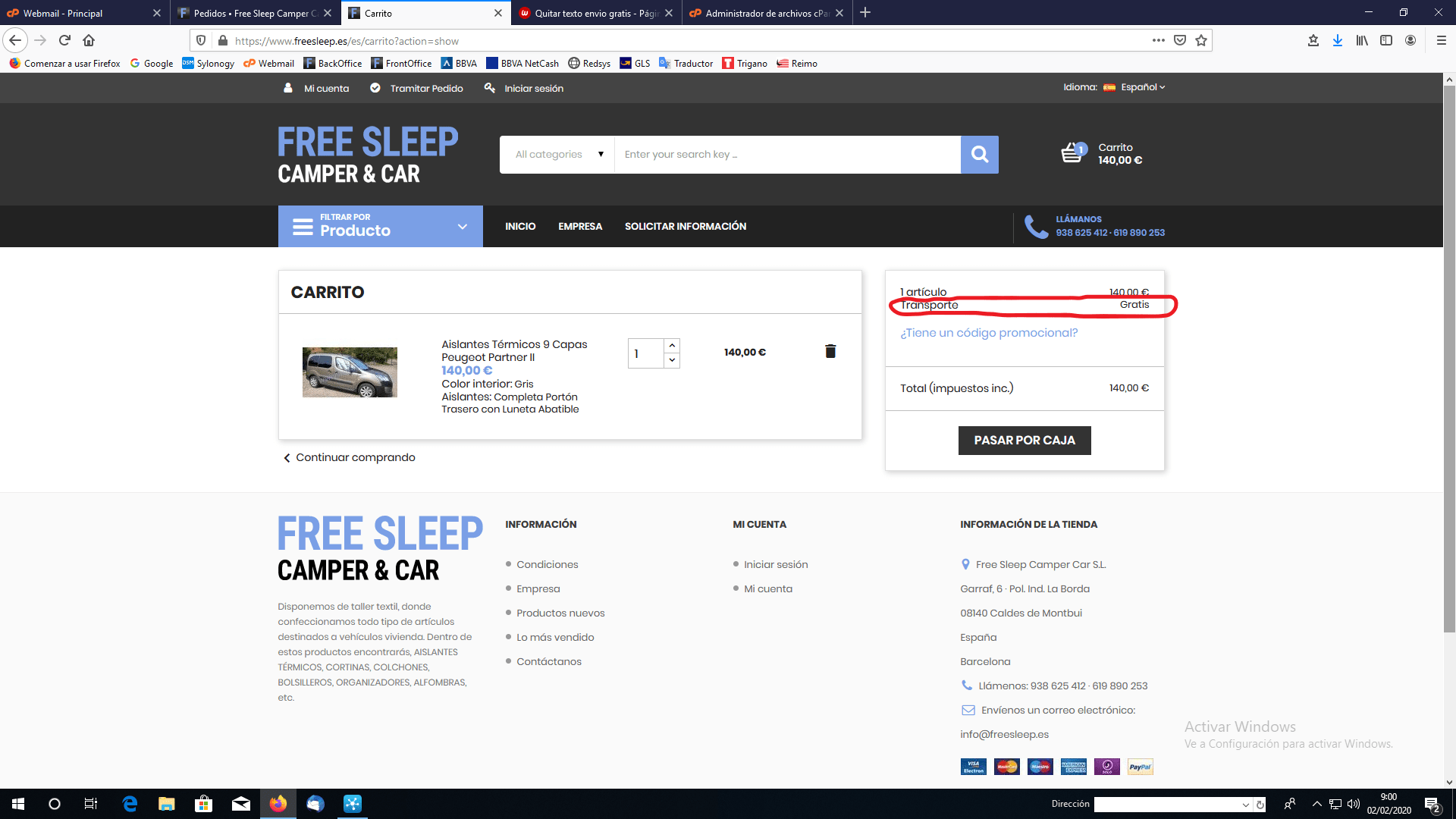The image size is (1456, 819).
Task: Delete item with the trash icon
Action: (830, 351)
